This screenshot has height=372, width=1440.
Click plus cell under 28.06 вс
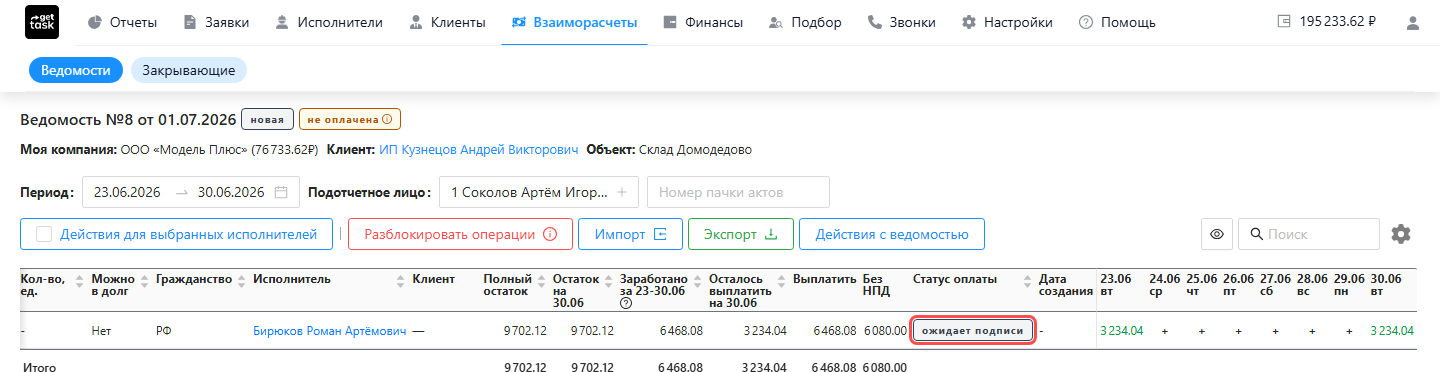(1312, 331)
